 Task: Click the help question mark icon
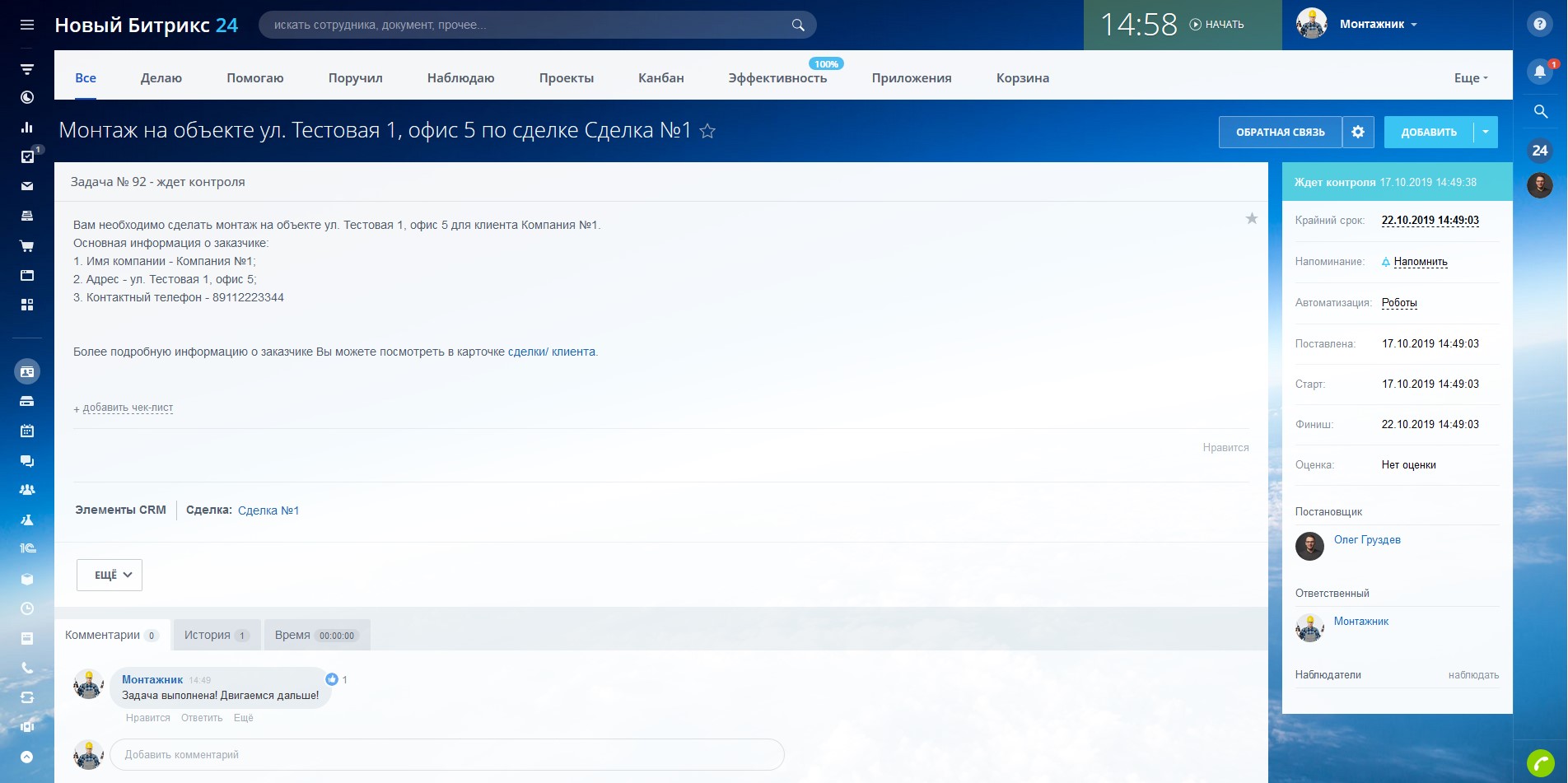1539,25
